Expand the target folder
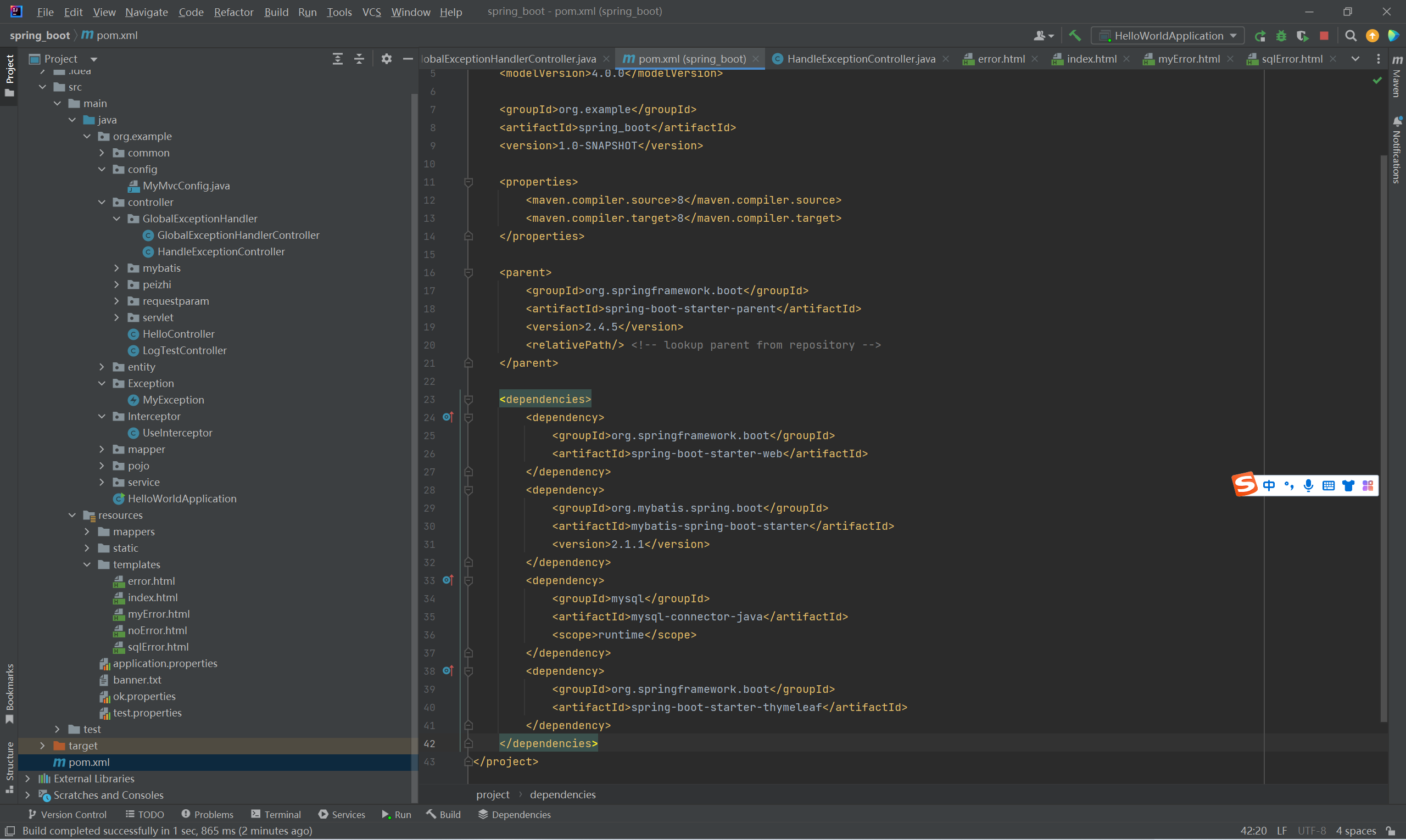 coord(42,746)
